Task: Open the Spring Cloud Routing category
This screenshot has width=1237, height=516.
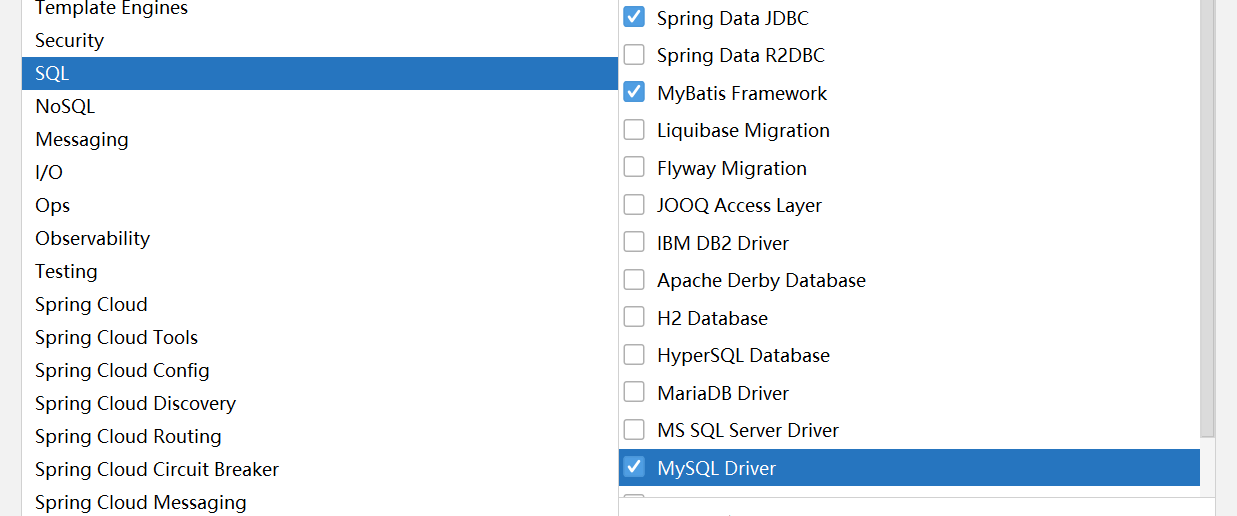Action: 320,437
